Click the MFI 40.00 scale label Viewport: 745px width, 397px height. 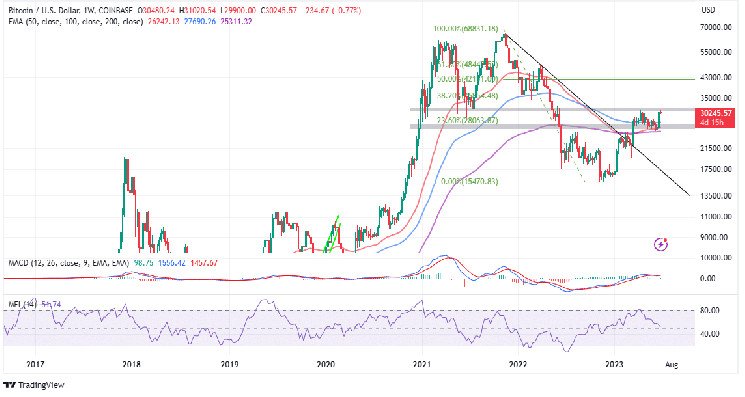(710, 334)
